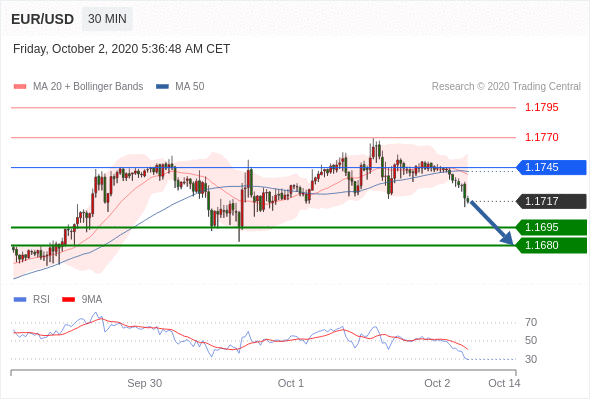Screen dimensions: 590x400
Task: Click the 9MA legend label
Action: 92,300
